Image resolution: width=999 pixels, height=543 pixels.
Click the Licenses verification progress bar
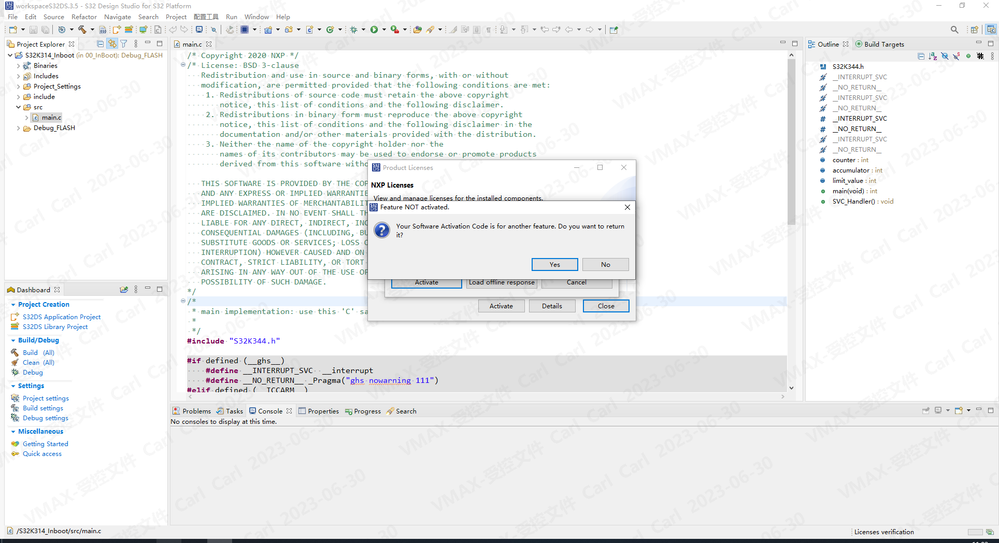[975, 532]
